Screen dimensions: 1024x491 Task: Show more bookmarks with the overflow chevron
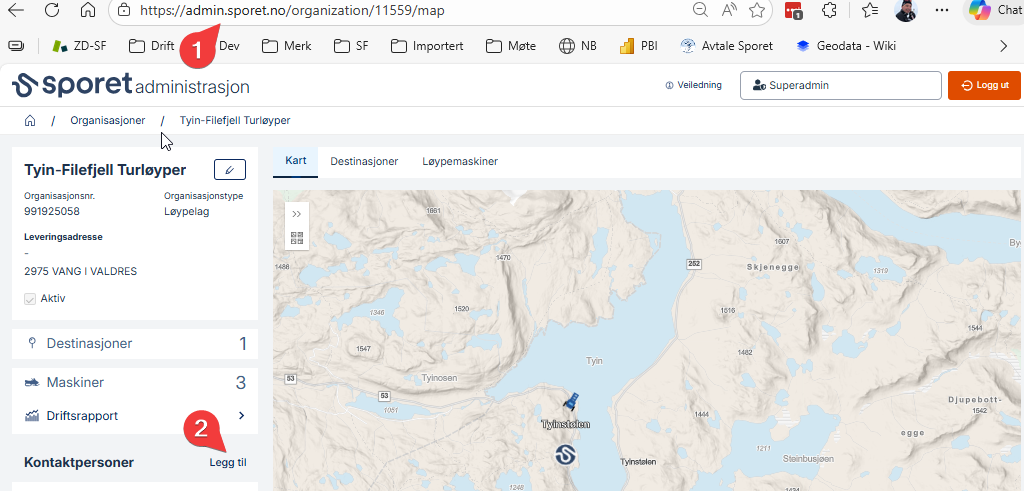(1004, 46)
